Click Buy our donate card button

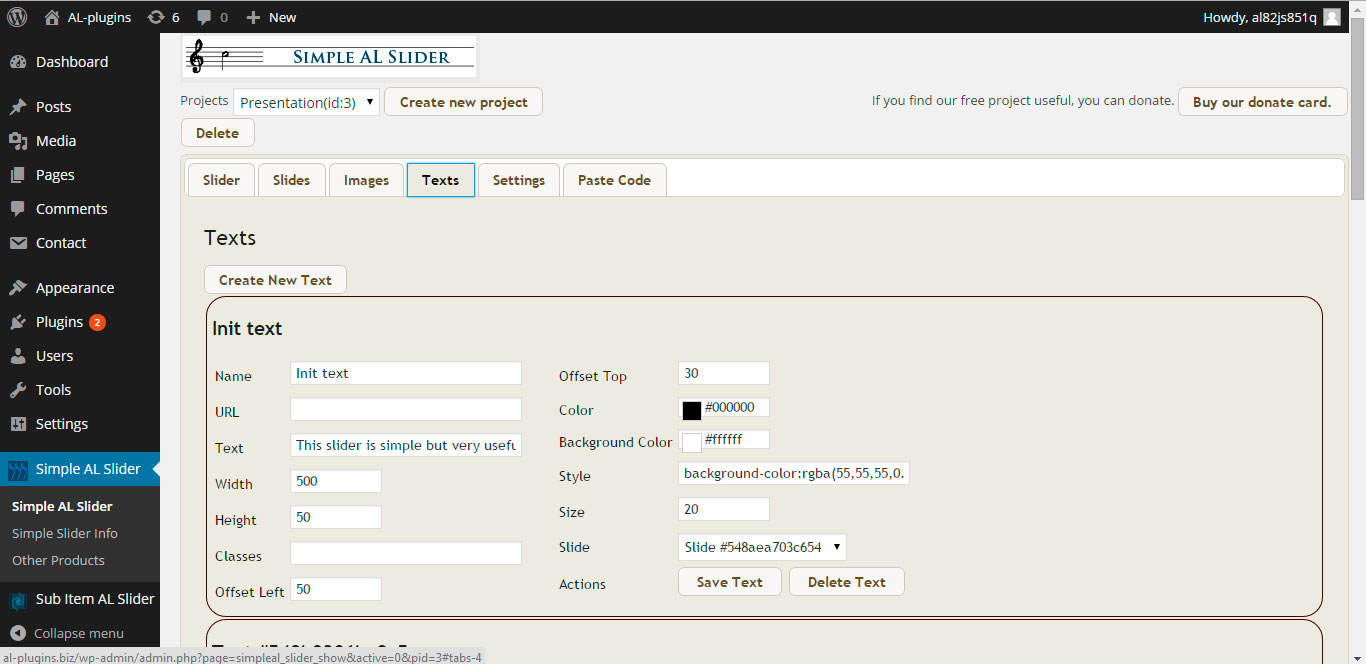click(x=1262, y=102)
